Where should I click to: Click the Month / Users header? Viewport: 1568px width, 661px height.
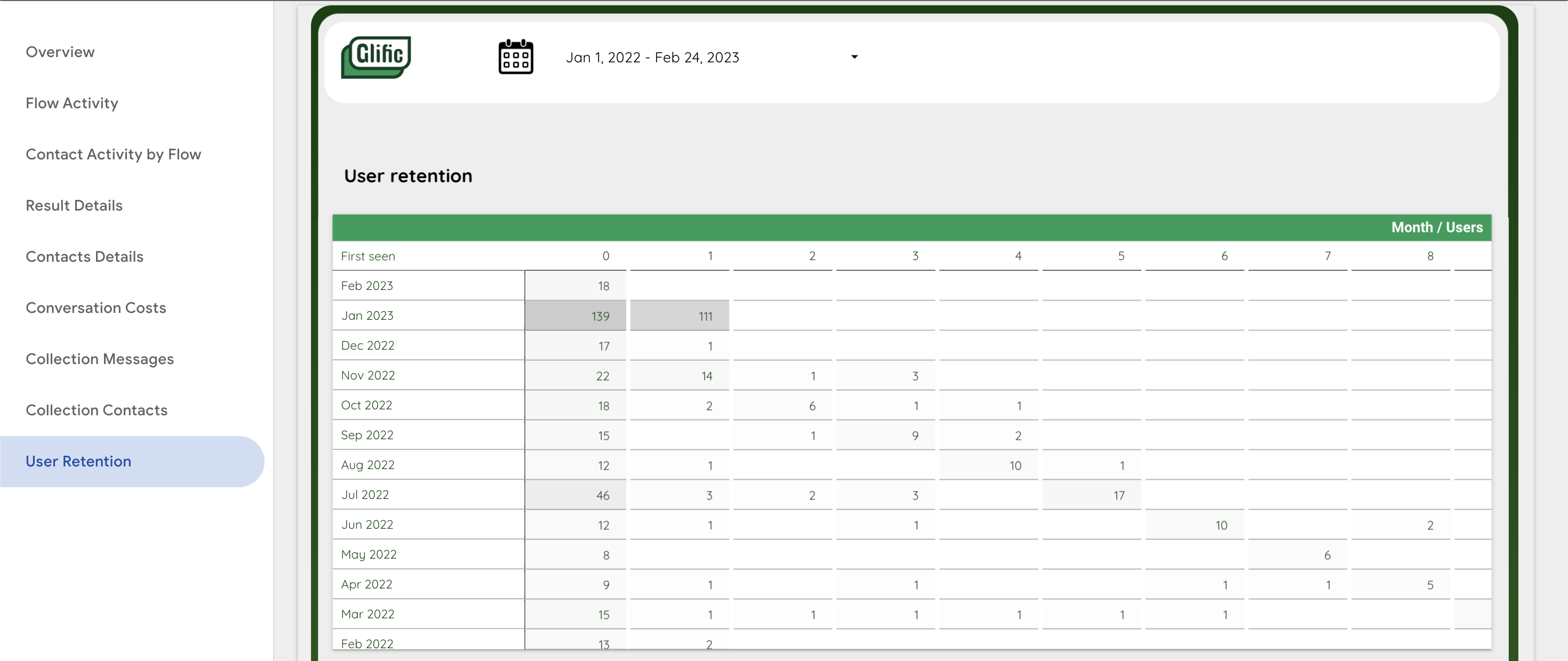coord(1436,227)
